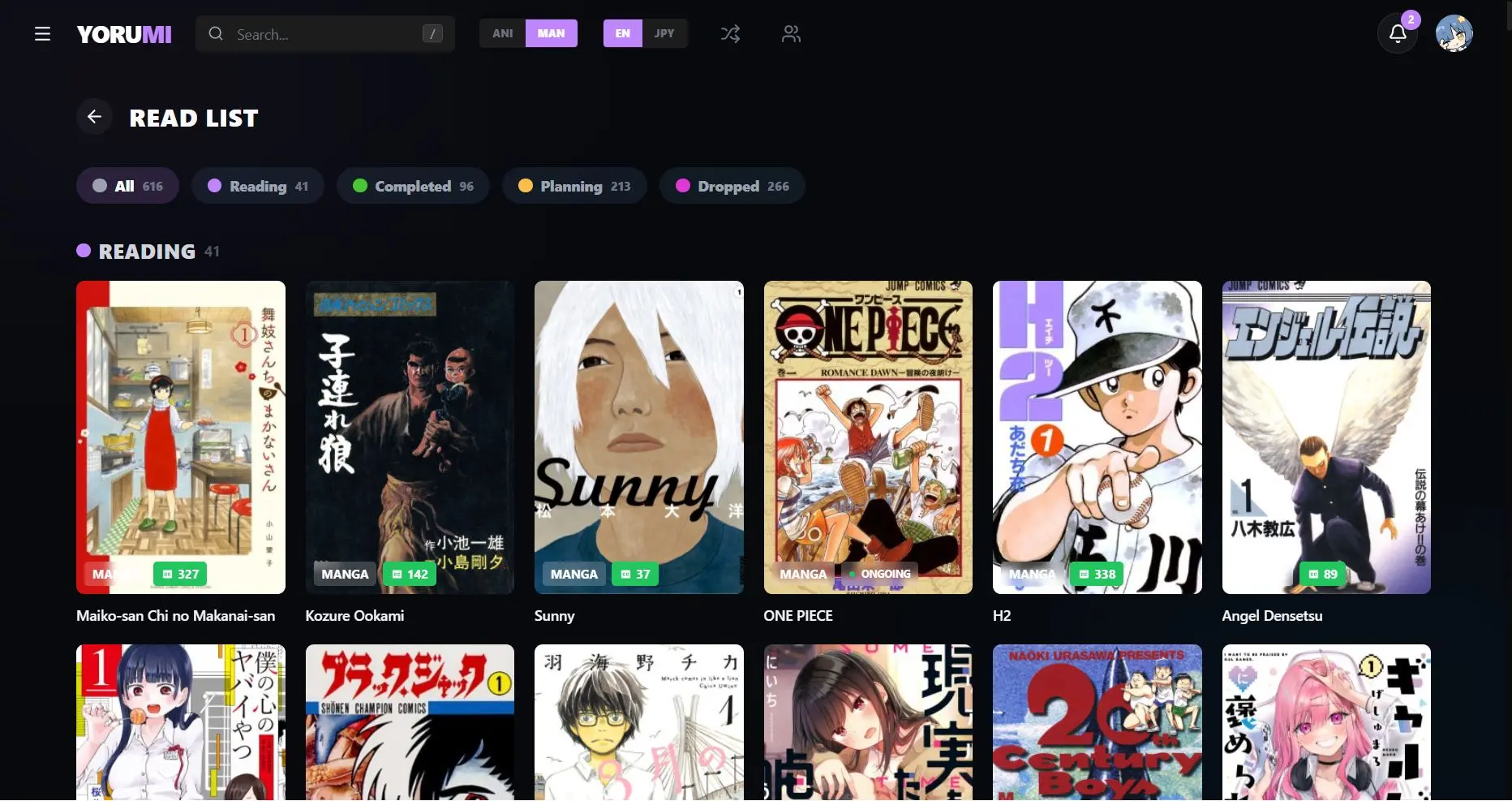Open 3-gatsu no Lion cover thumbnail
The width and height of the screenshot is (1512, 801).
tap(639, 722)
